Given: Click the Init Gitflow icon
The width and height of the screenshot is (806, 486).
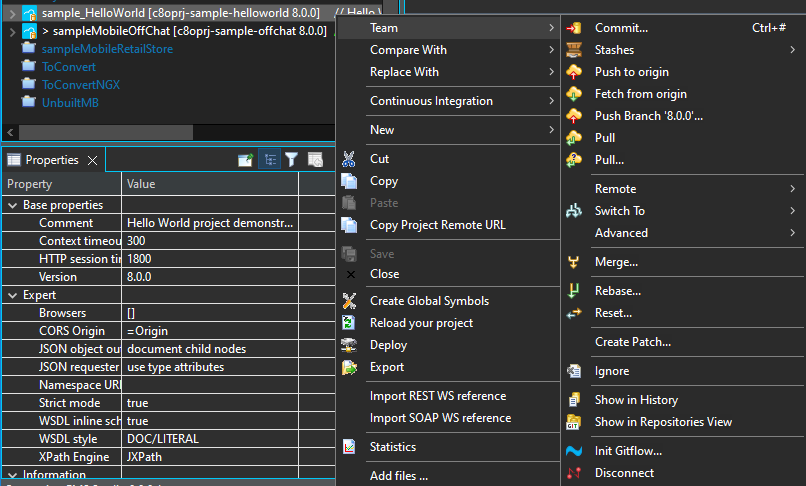Looking at the screenshot, I should pos(574,451).
